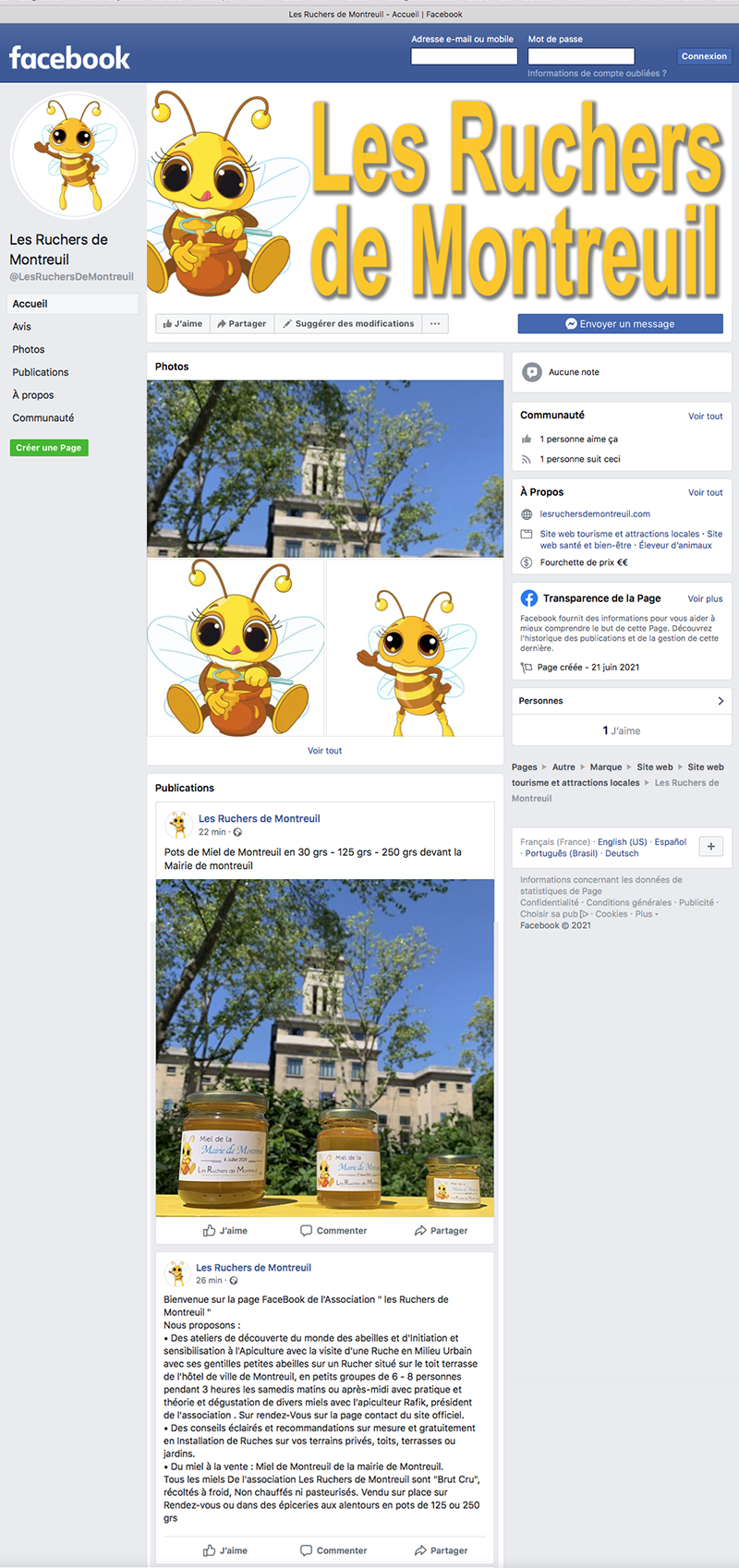Screen dimensions: 739x1568
Task: Open the page's bee profile picture
Action: 74,155
